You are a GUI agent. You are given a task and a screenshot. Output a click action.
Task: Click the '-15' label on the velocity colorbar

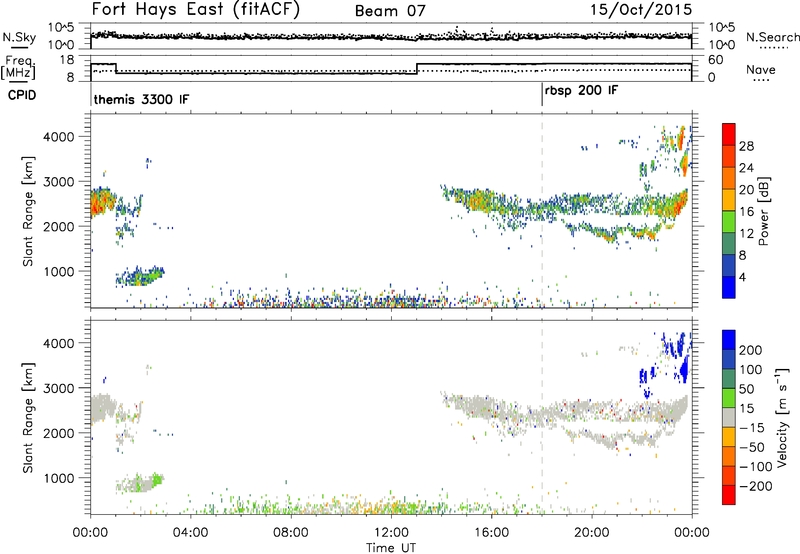(x=752, y=428)
